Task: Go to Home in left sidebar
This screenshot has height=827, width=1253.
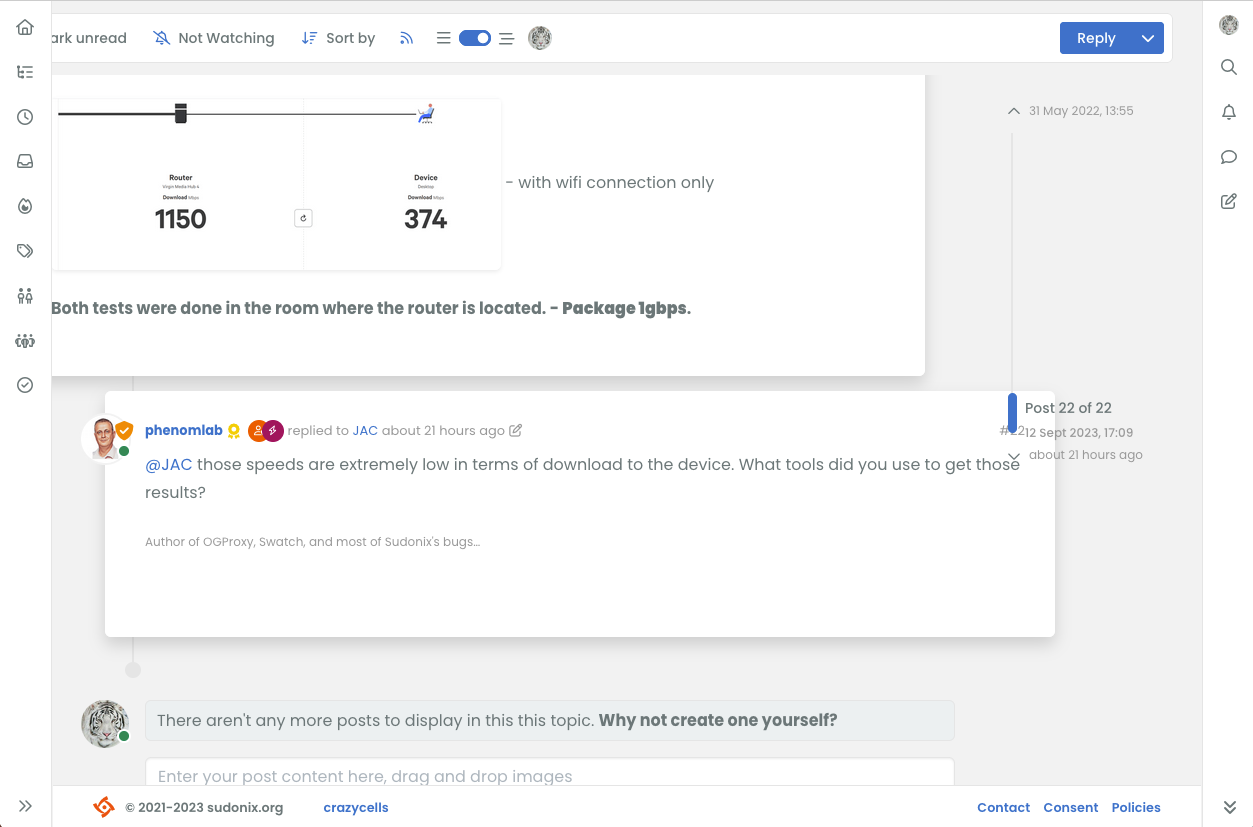Action: tap(26, 27)
